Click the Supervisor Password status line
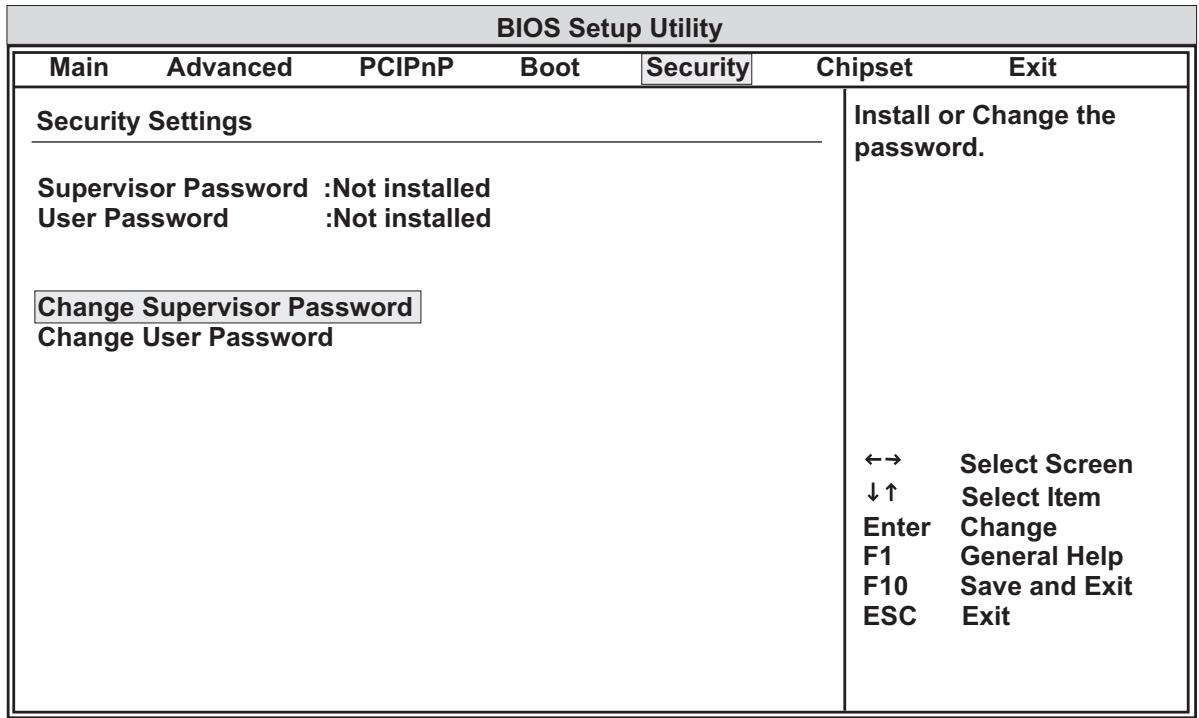1199x718 pixels. [x=264, y=188]
